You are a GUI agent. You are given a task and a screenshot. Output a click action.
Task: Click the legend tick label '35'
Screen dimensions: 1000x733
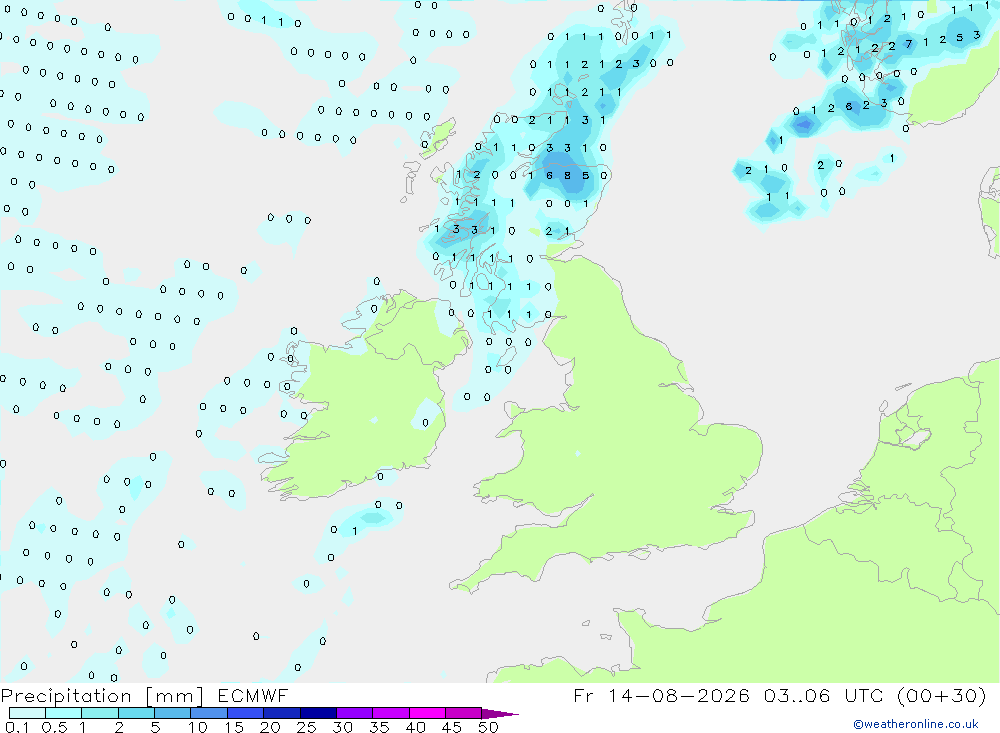(x=379, y=727)
